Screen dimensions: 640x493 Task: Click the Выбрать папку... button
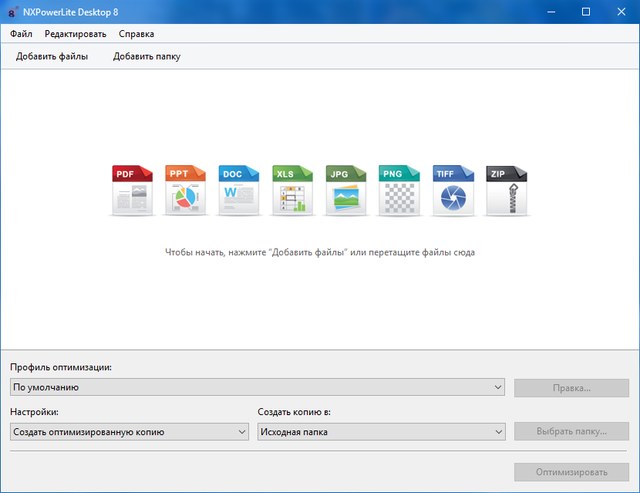click(x=571, y=431)
